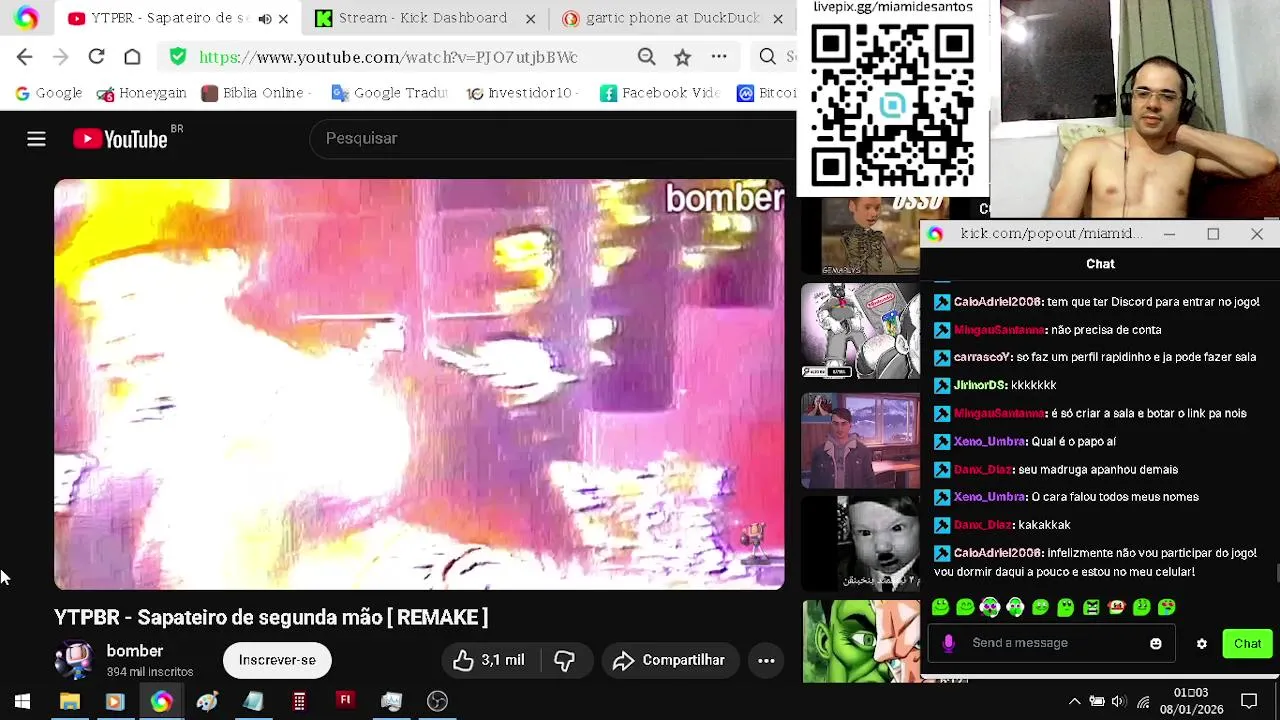The image size is (1280, 720).
Task: Close the Kick Dashboard tab
Action: [x=530, y=18]
